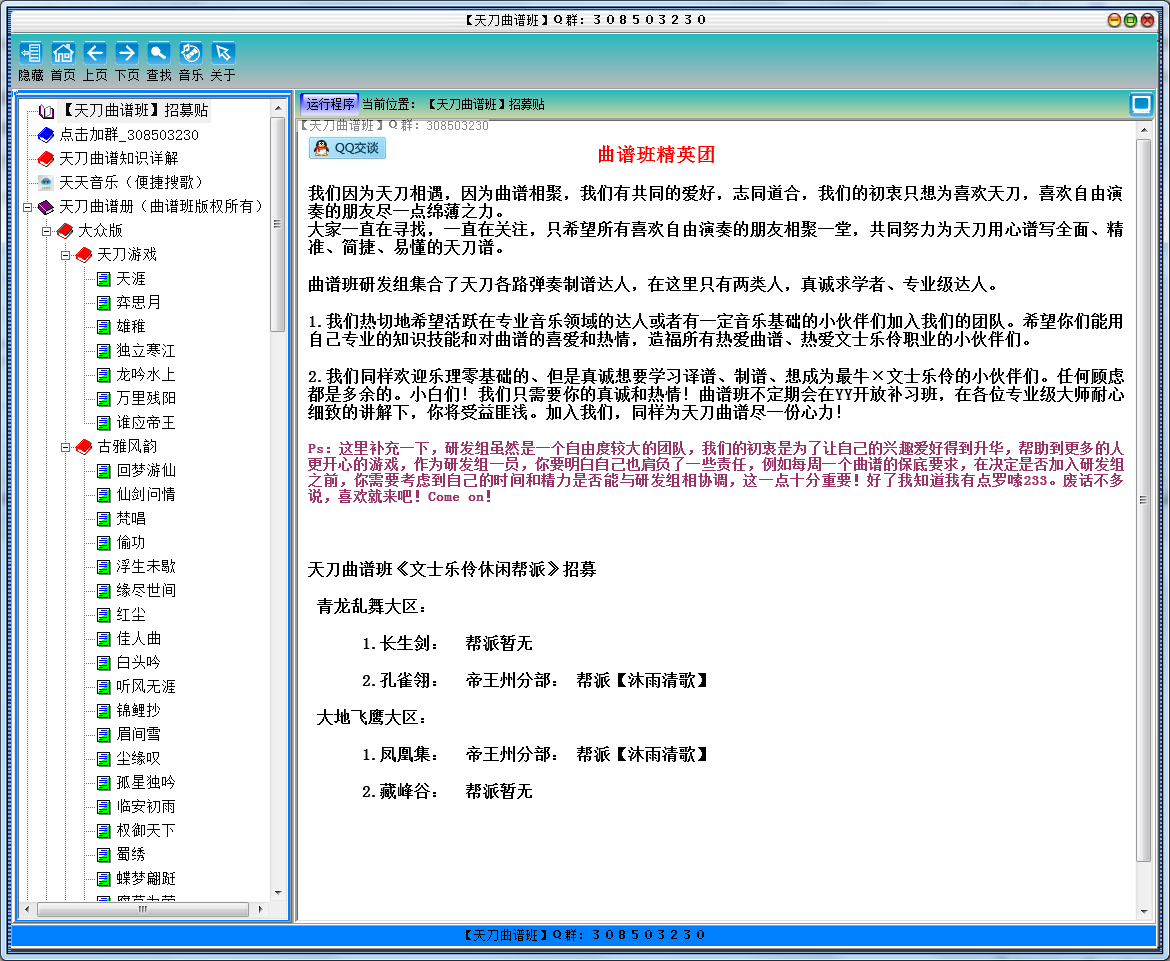
Task: Open the 音乐 music icon
Action: (x=191, y=53)
